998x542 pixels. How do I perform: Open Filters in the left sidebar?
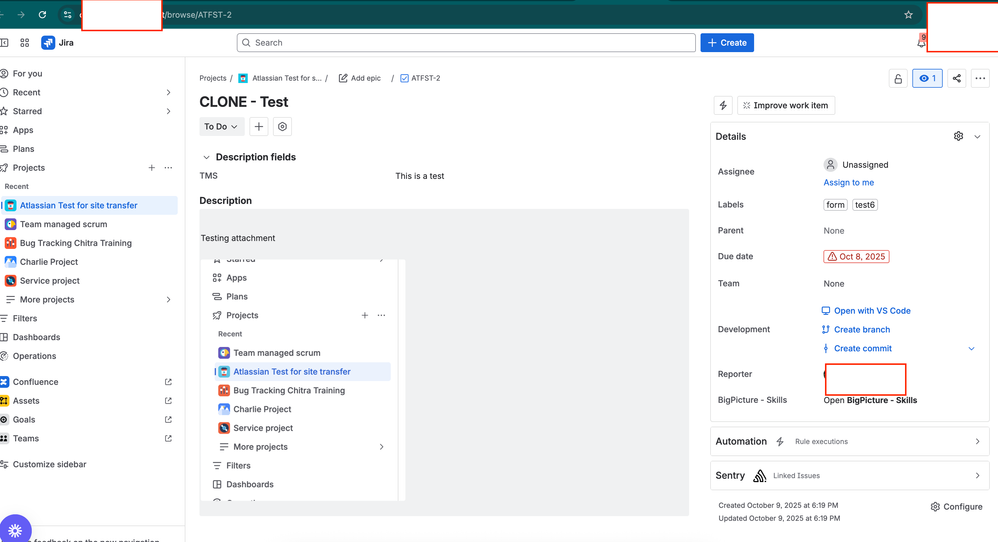click(25, 318)
